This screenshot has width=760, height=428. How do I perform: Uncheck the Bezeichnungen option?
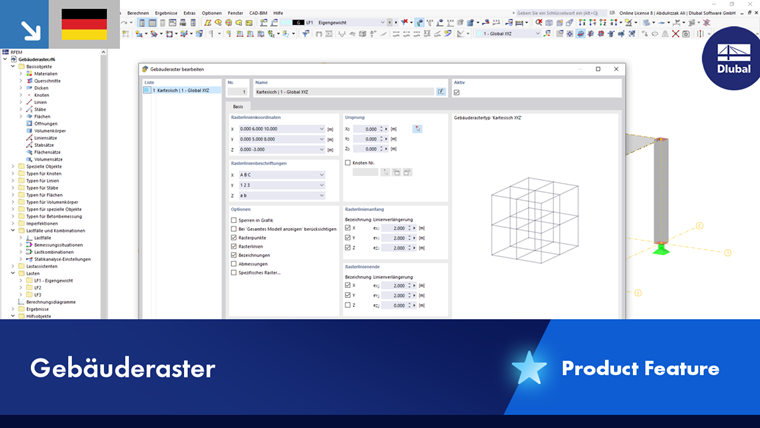(234, 255)
